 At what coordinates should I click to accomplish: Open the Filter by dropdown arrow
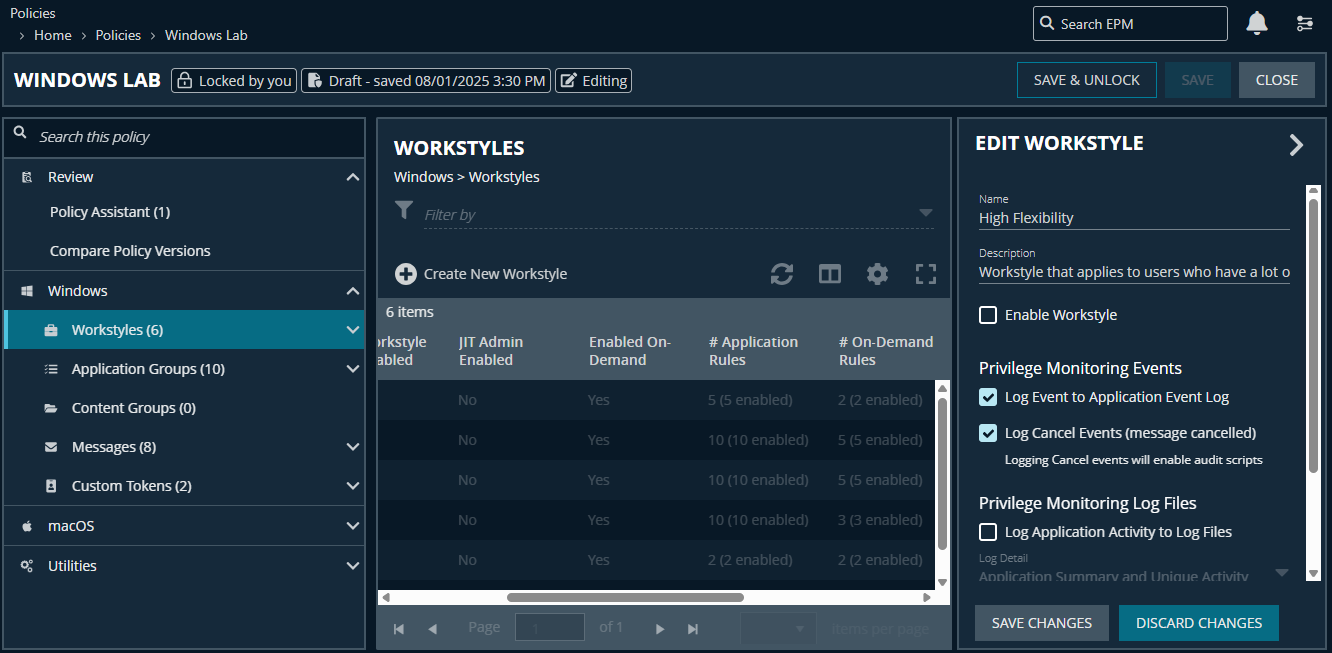[926, 213]
